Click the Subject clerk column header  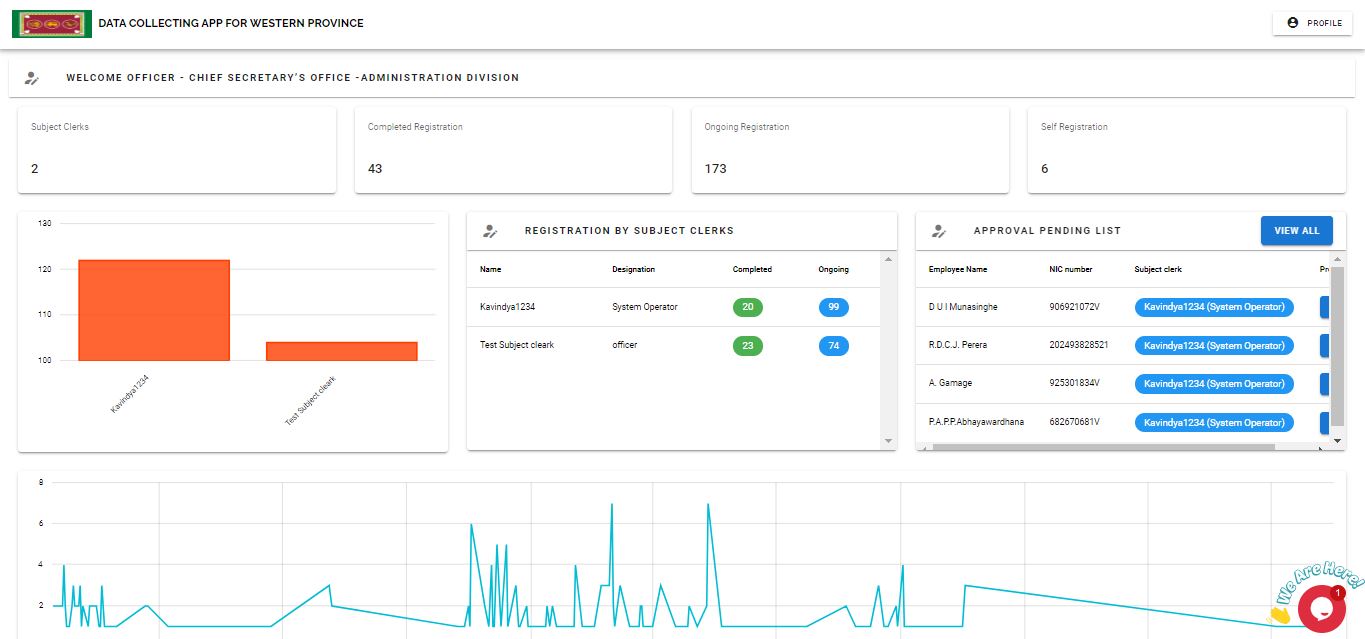[1158, 269]
